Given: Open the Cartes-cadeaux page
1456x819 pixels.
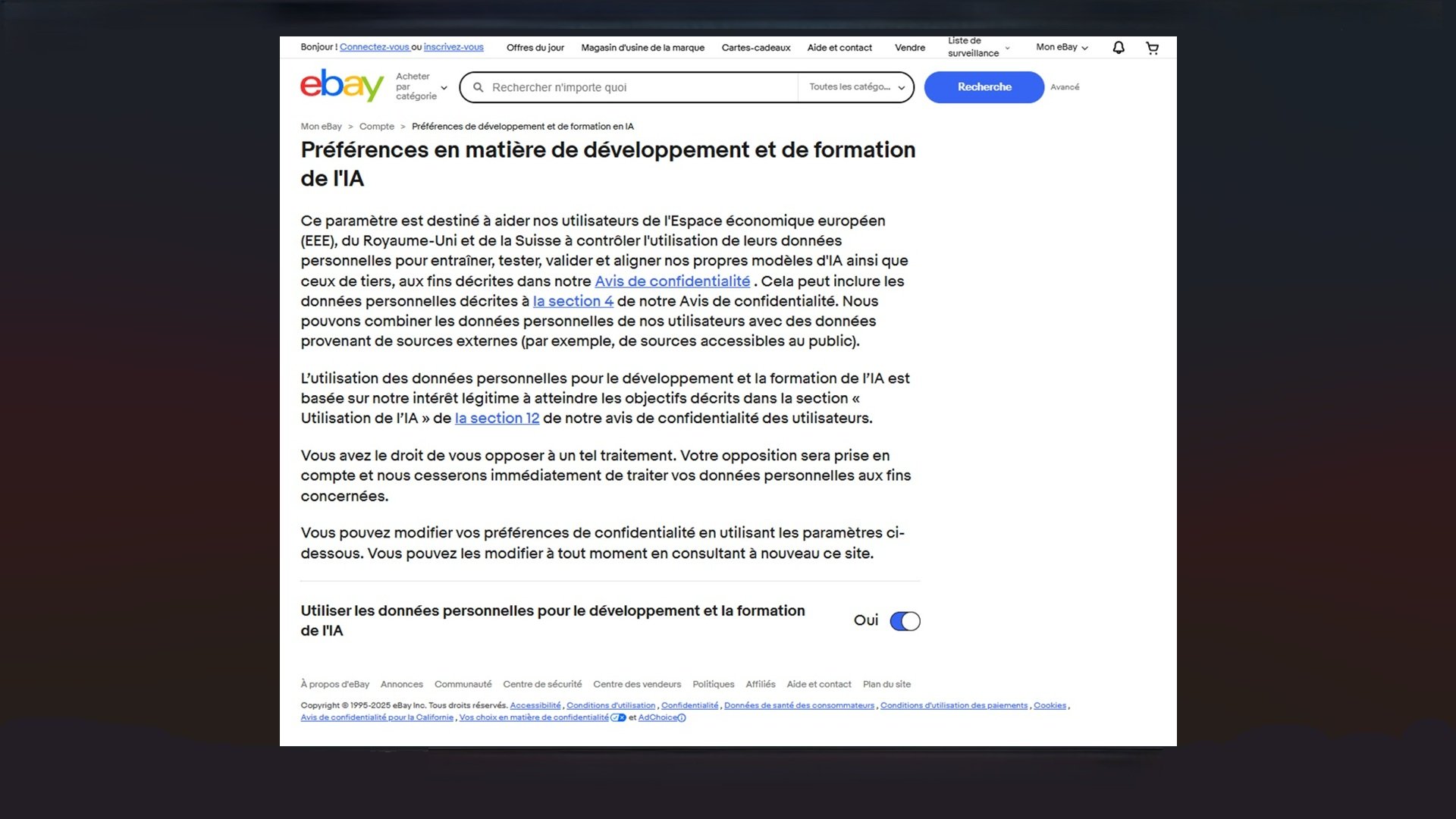Looking at the screenshot, I should 755,47.
